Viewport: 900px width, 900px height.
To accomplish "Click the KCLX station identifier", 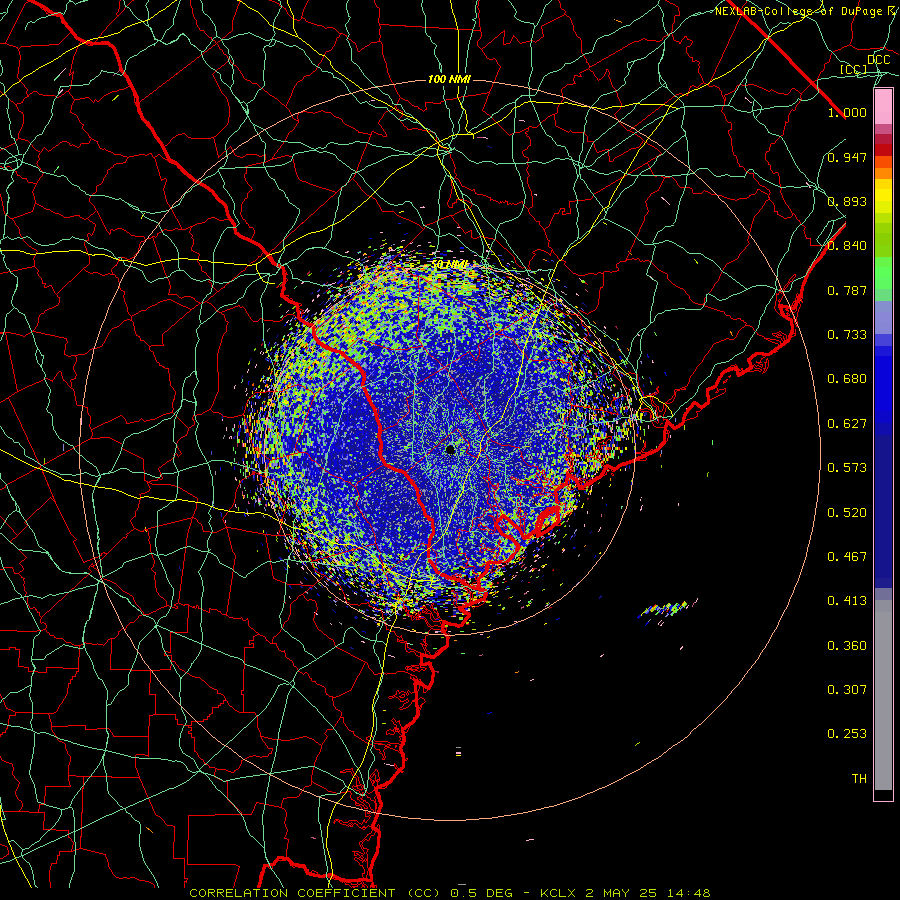I will (x=559, y=893).
